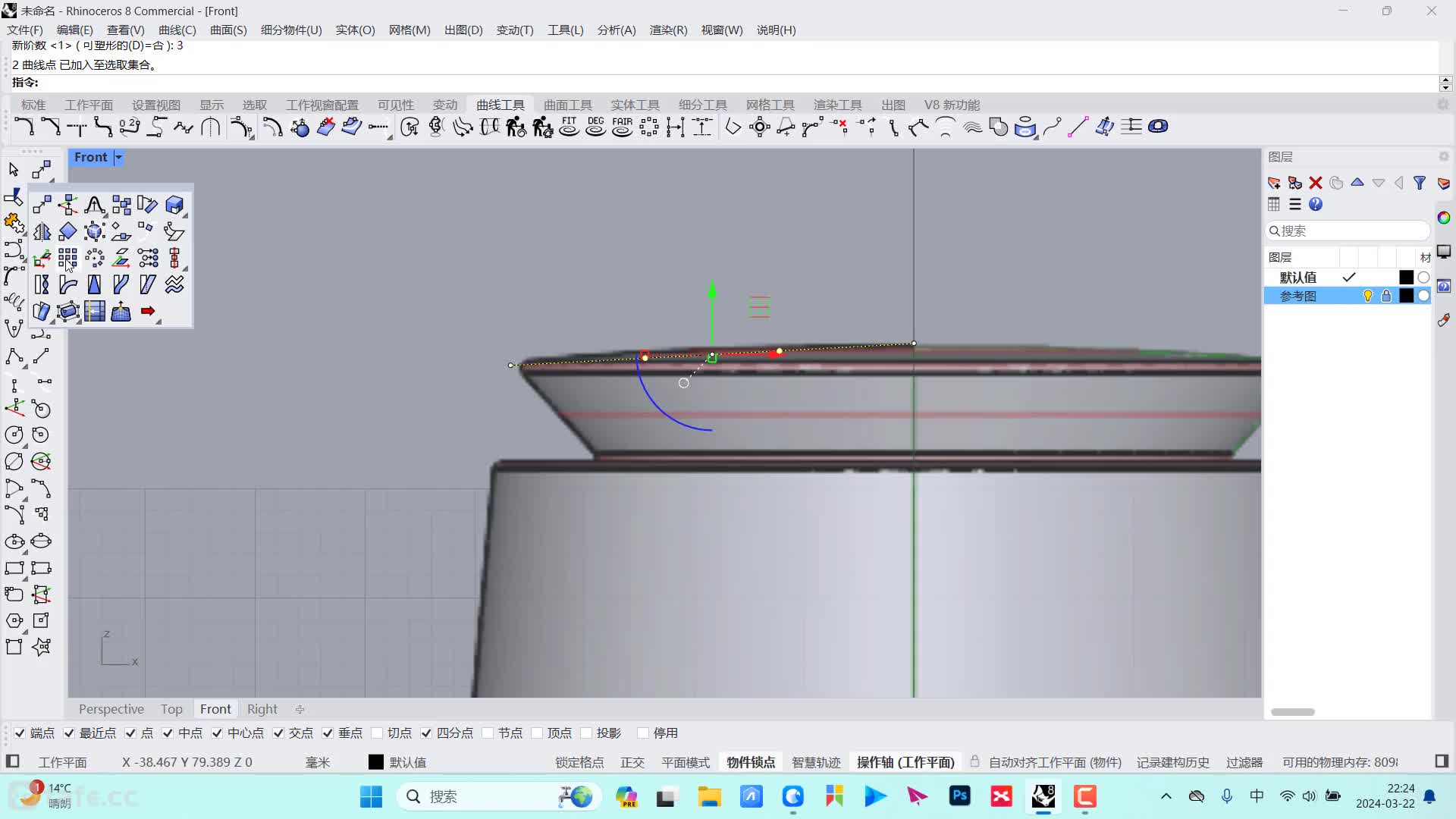The width and height of the screenshot is (1456, 819).
Task: Select the FAIR curve icon
Action: tap(622, 127)
